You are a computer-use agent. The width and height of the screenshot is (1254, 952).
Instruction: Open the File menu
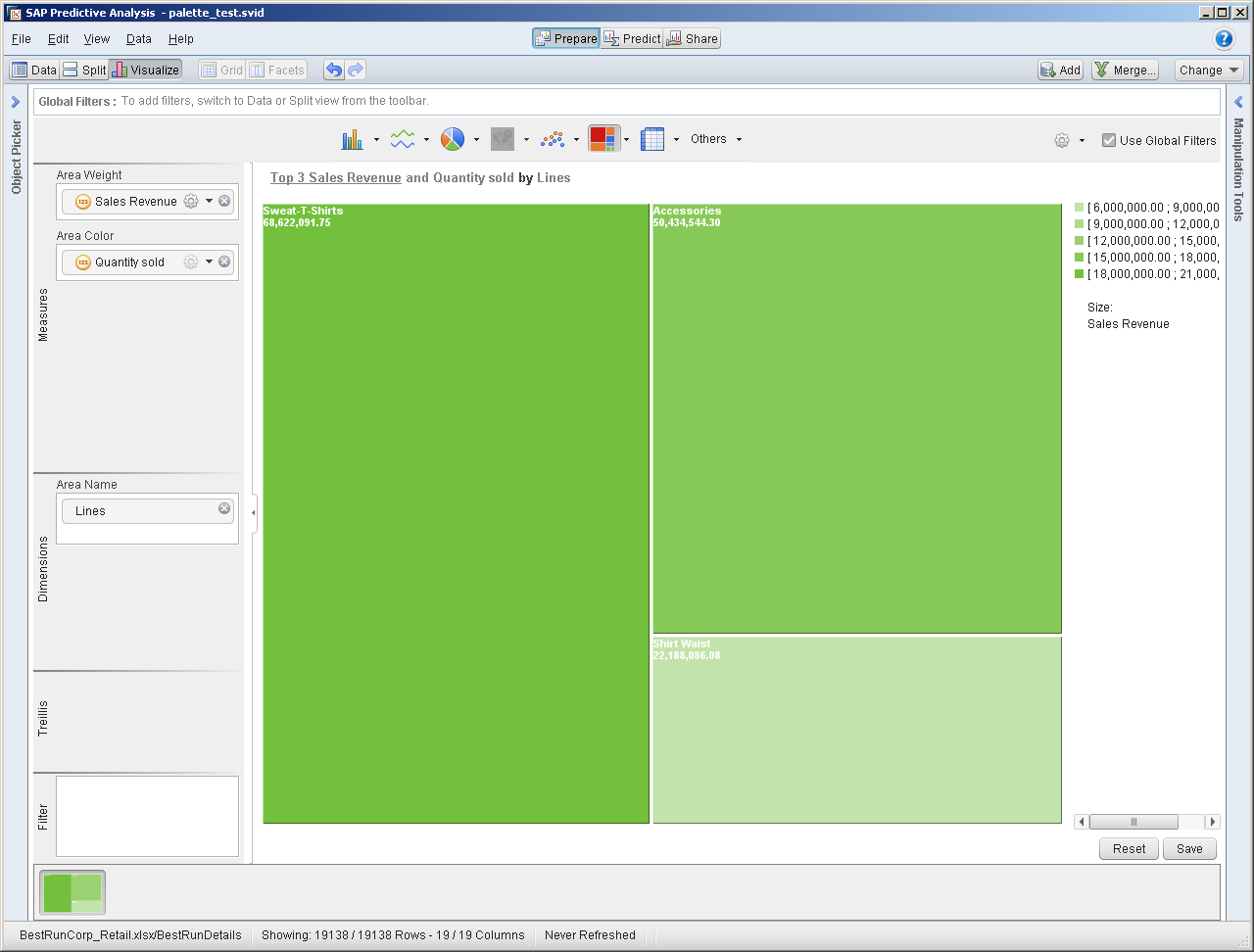click(22, 39)
